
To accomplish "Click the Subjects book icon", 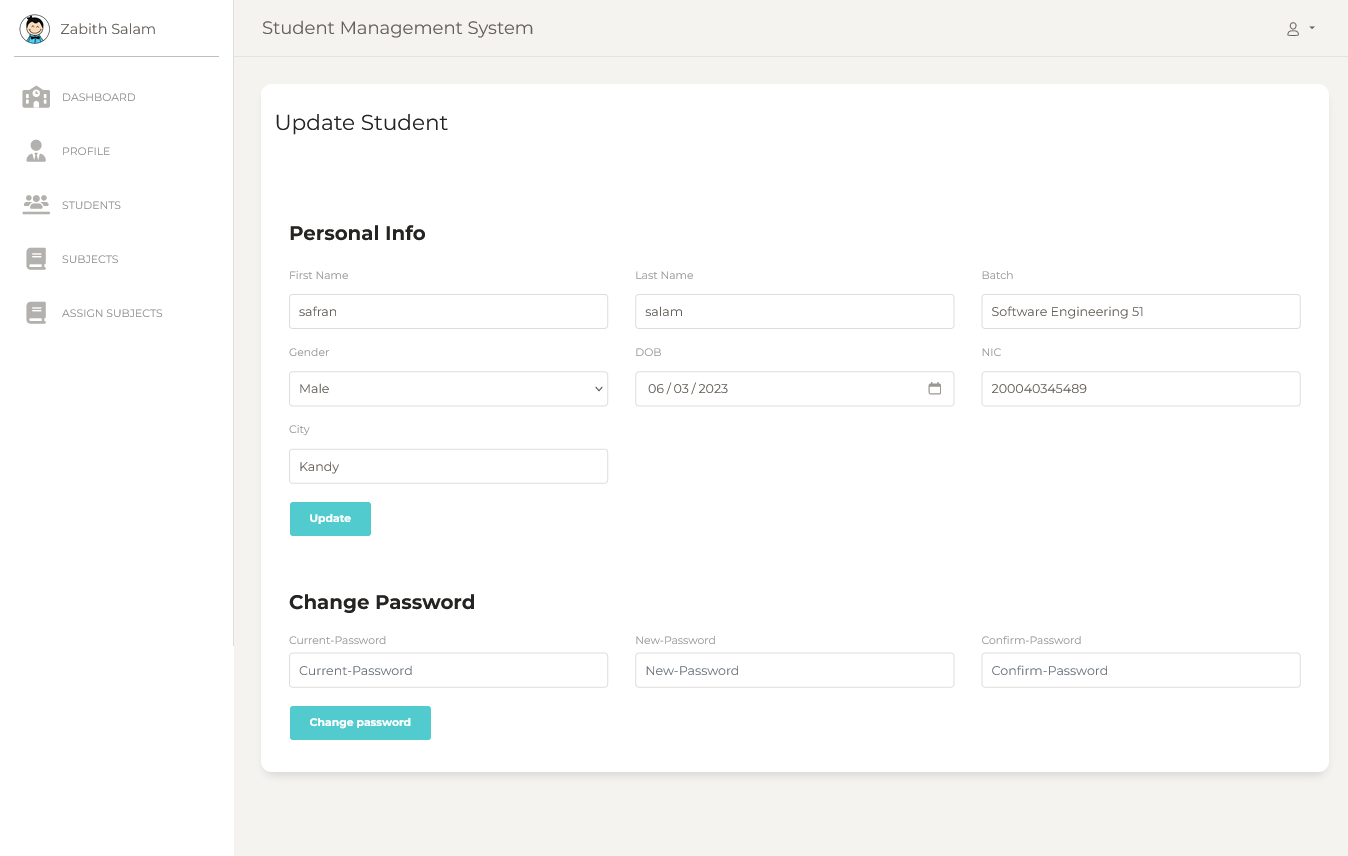I will [36, 258].
